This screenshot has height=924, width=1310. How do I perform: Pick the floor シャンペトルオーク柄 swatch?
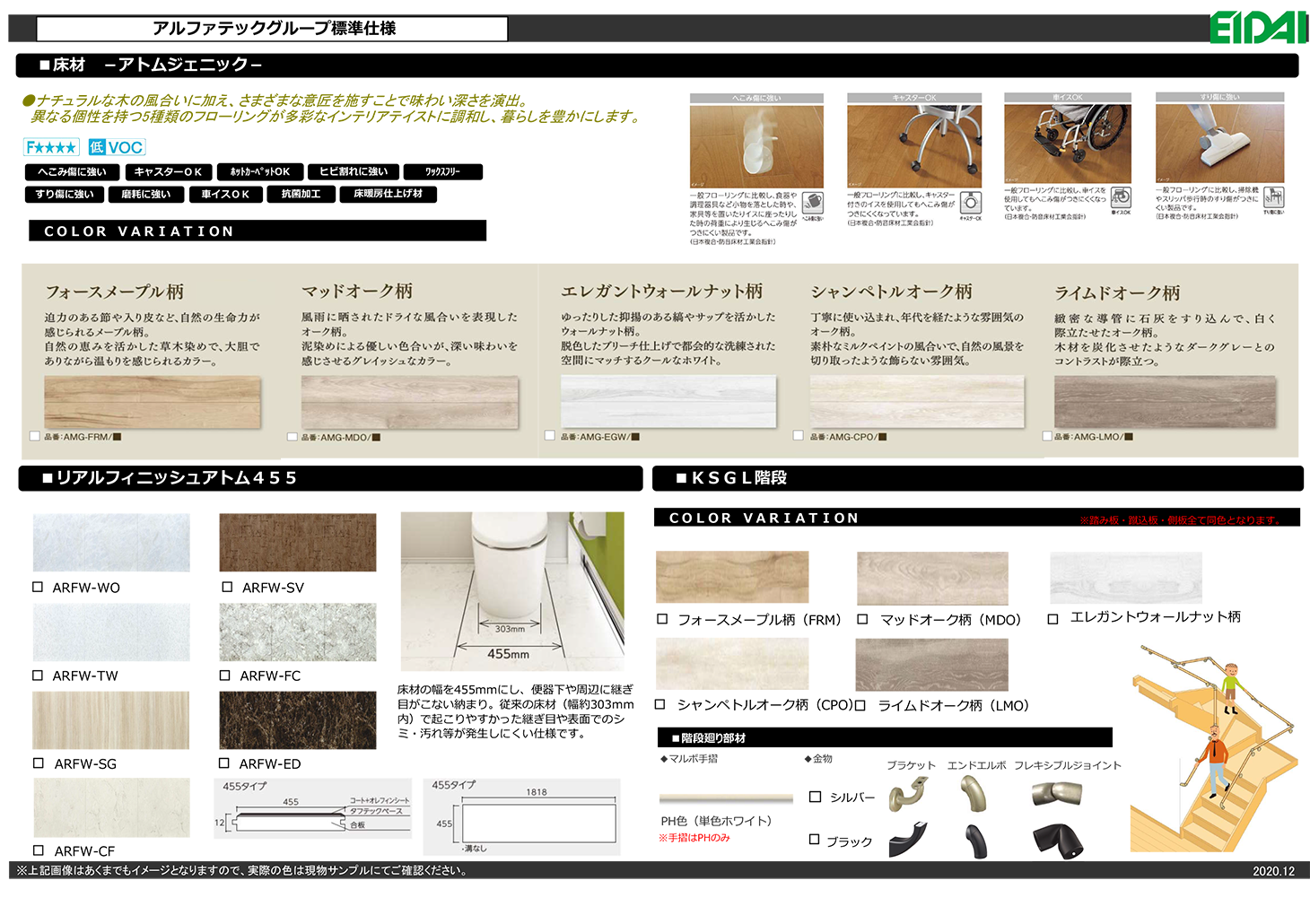tap(917, 401)
